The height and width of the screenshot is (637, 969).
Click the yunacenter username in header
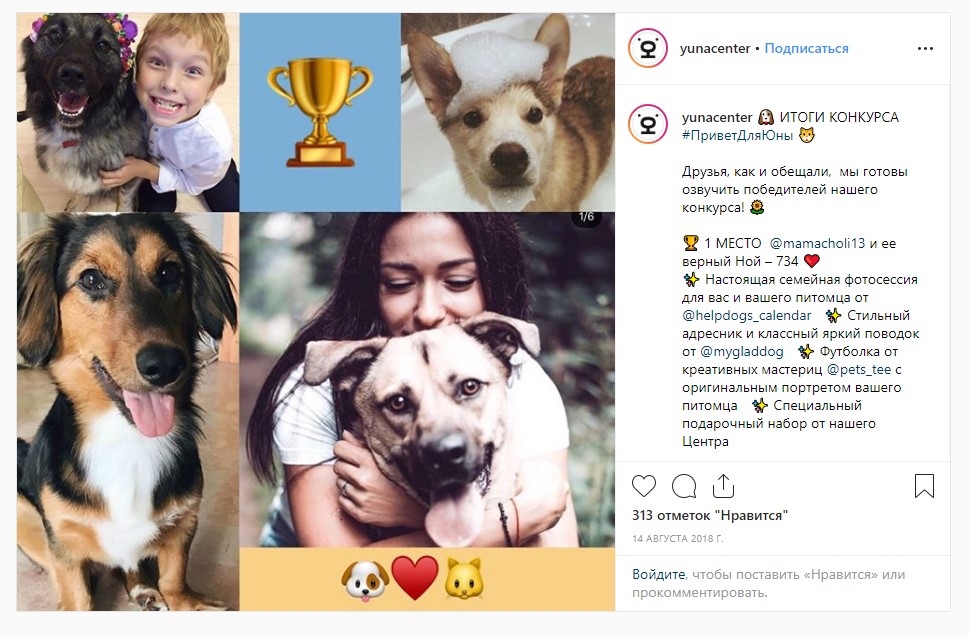[714, 48]
